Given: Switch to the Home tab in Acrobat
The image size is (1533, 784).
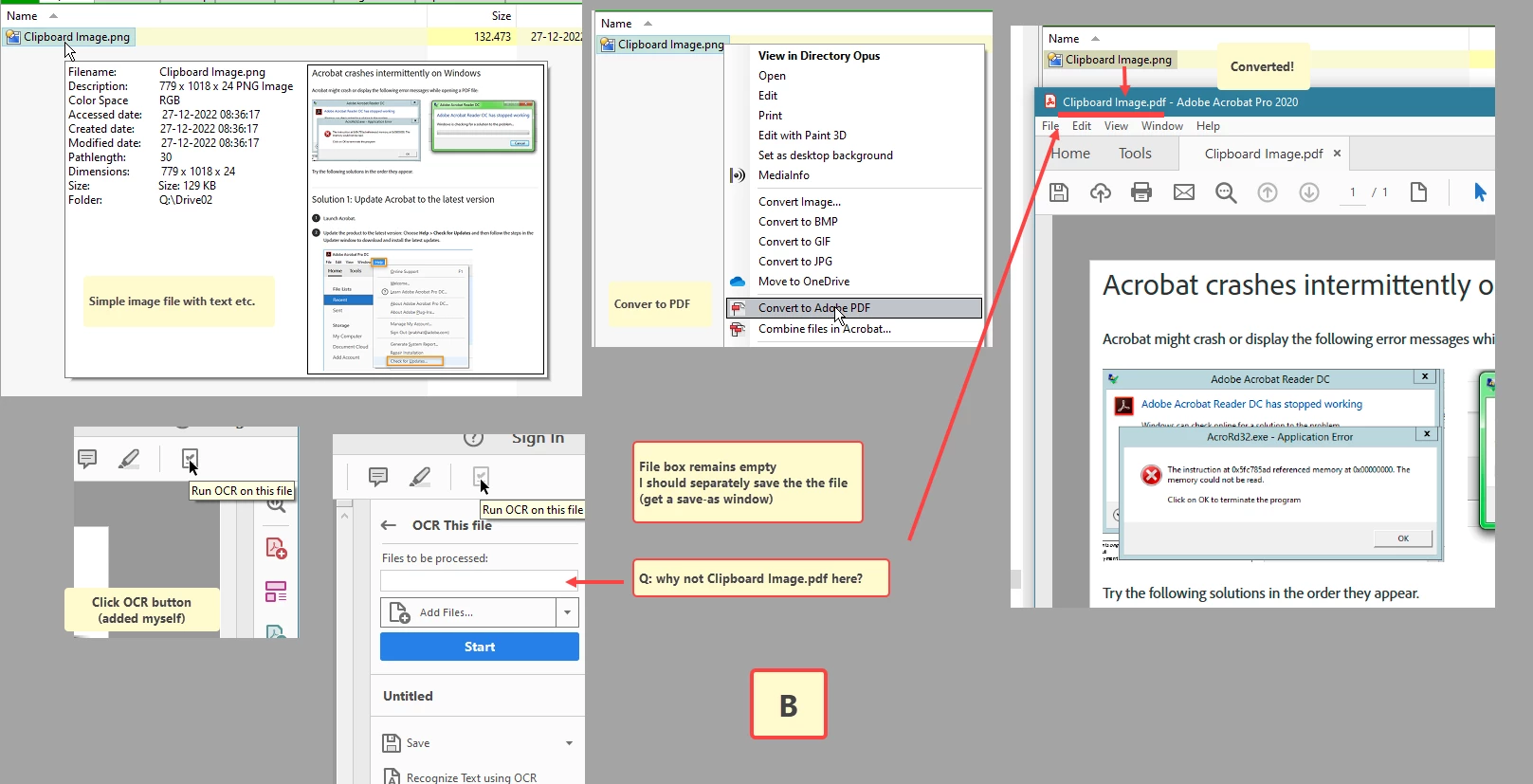Looking at the screenshot, I should tap(1070, 154).
